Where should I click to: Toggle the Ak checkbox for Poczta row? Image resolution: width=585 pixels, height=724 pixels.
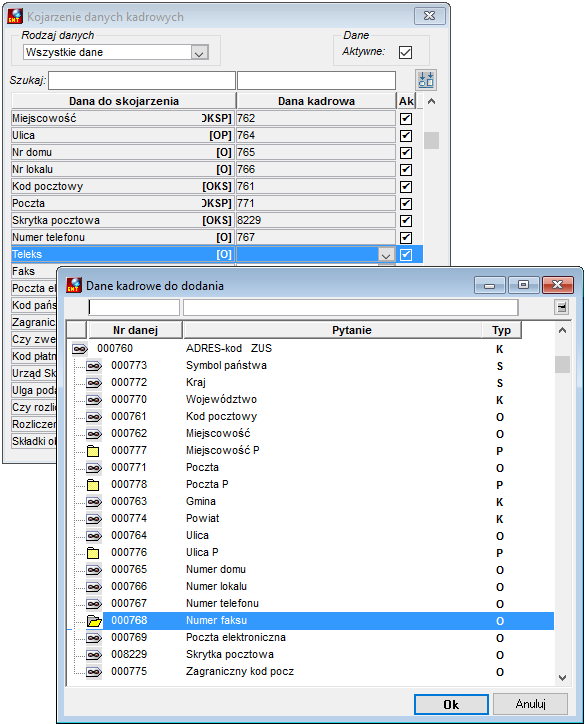tap(406, 204)
